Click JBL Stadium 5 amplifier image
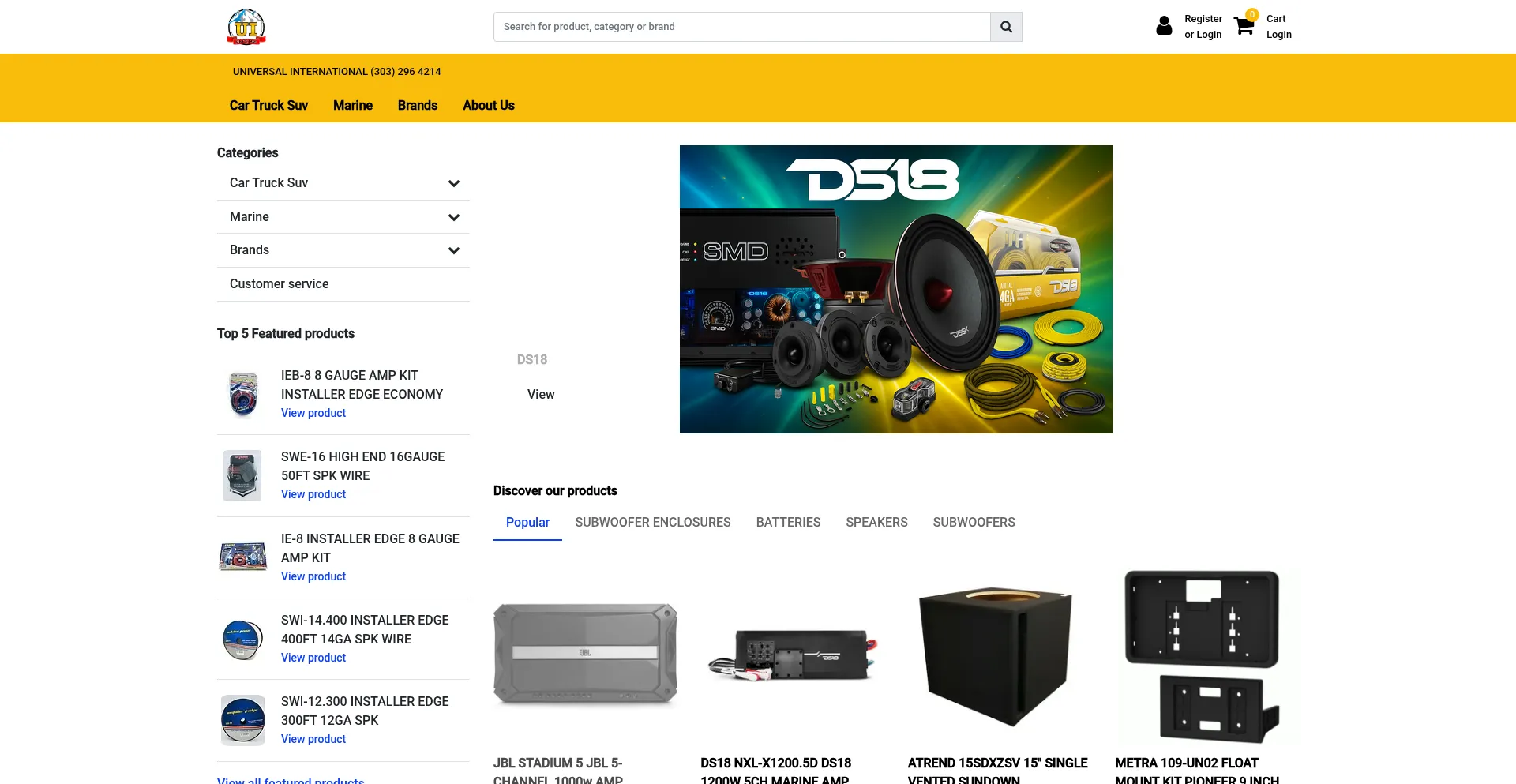The image size is (1516, 784). tap(585, 655)
